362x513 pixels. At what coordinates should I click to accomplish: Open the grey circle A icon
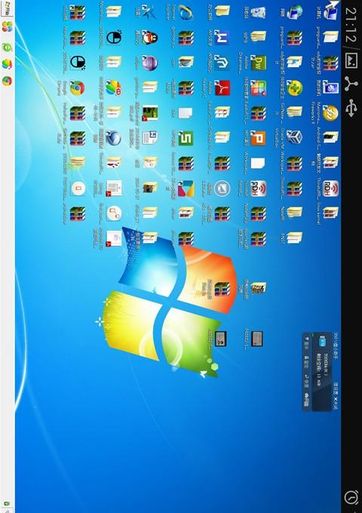pyautogui.click(x=222, y=189)
